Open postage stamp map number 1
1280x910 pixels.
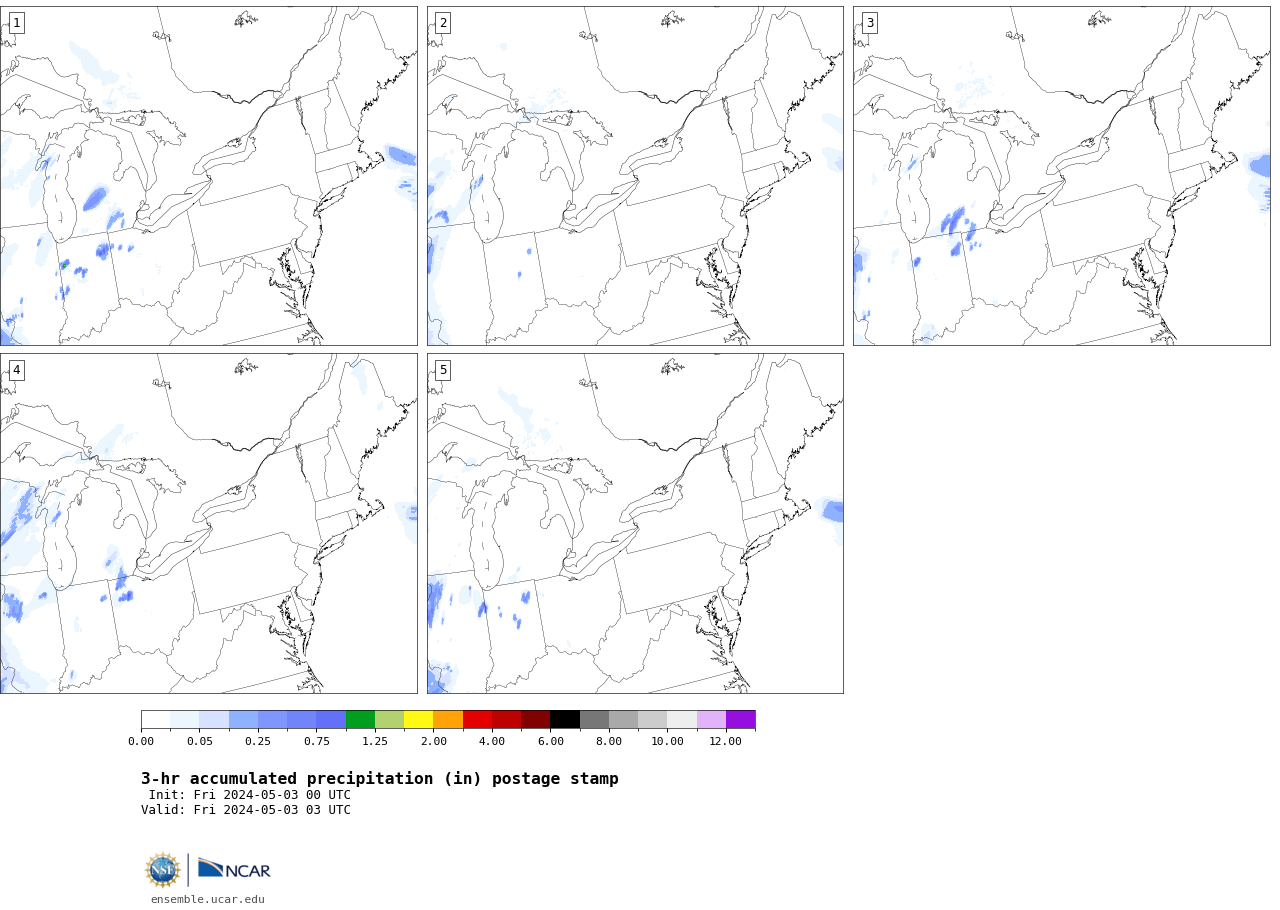pos(208,176)
